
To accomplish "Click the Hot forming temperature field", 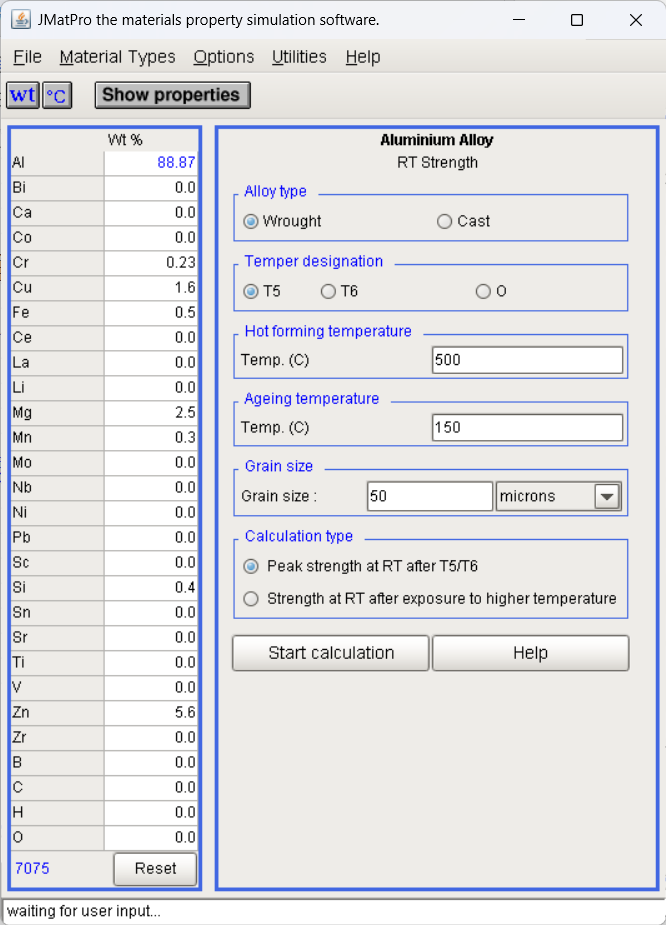I will click(x=527, y=360).
